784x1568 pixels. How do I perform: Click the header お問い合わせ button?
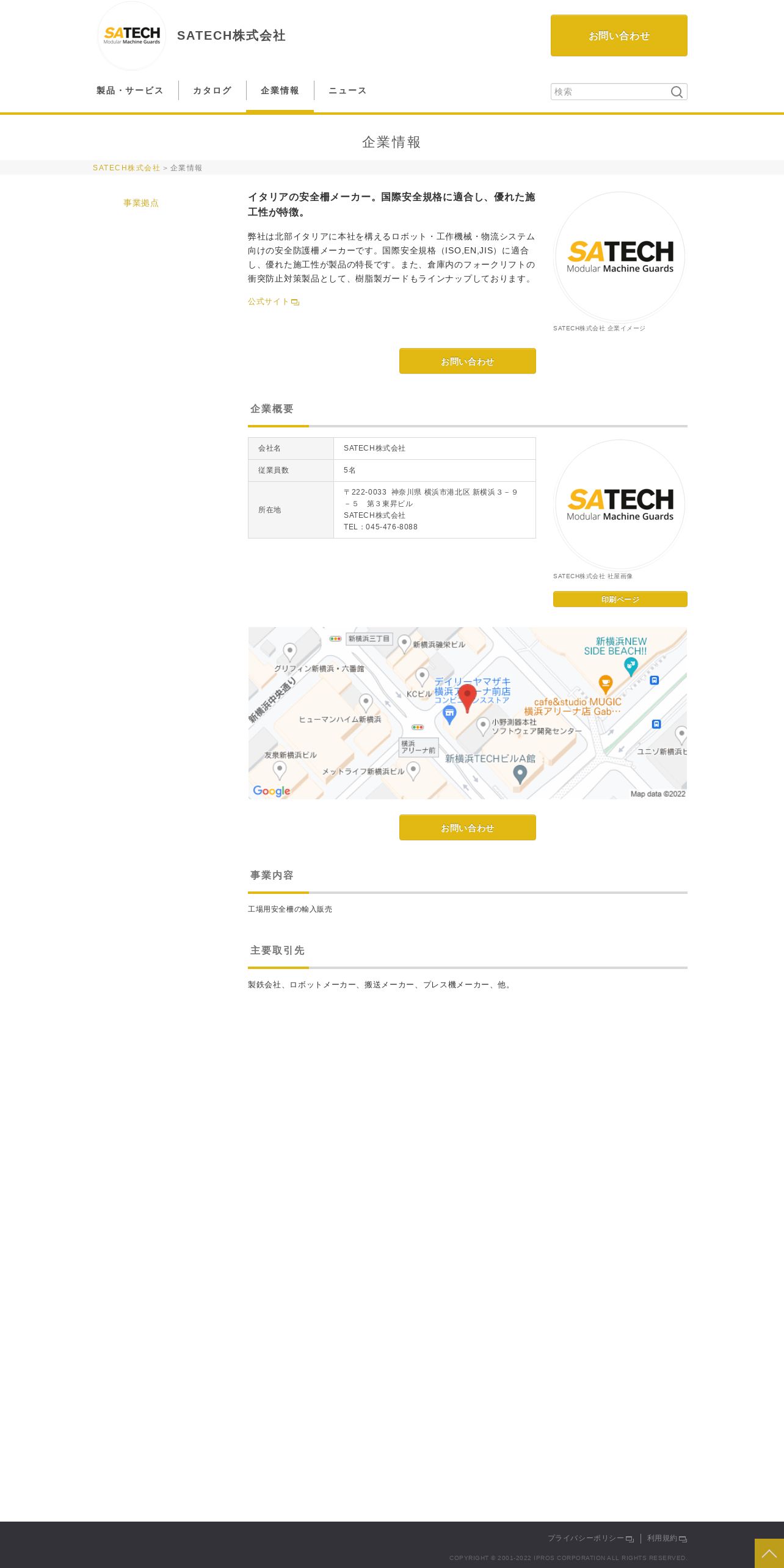[x=619, y=35]
